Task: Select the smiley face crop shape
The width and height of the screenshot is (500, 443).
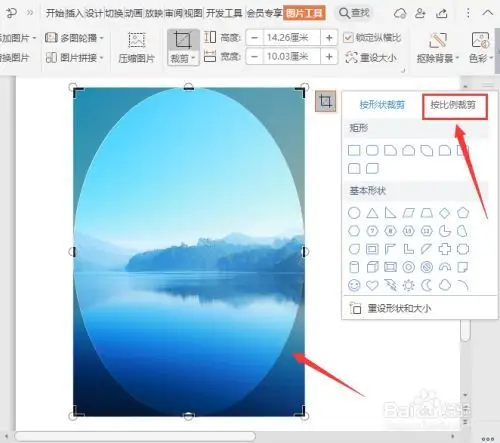Action: [x=354, y=285]
